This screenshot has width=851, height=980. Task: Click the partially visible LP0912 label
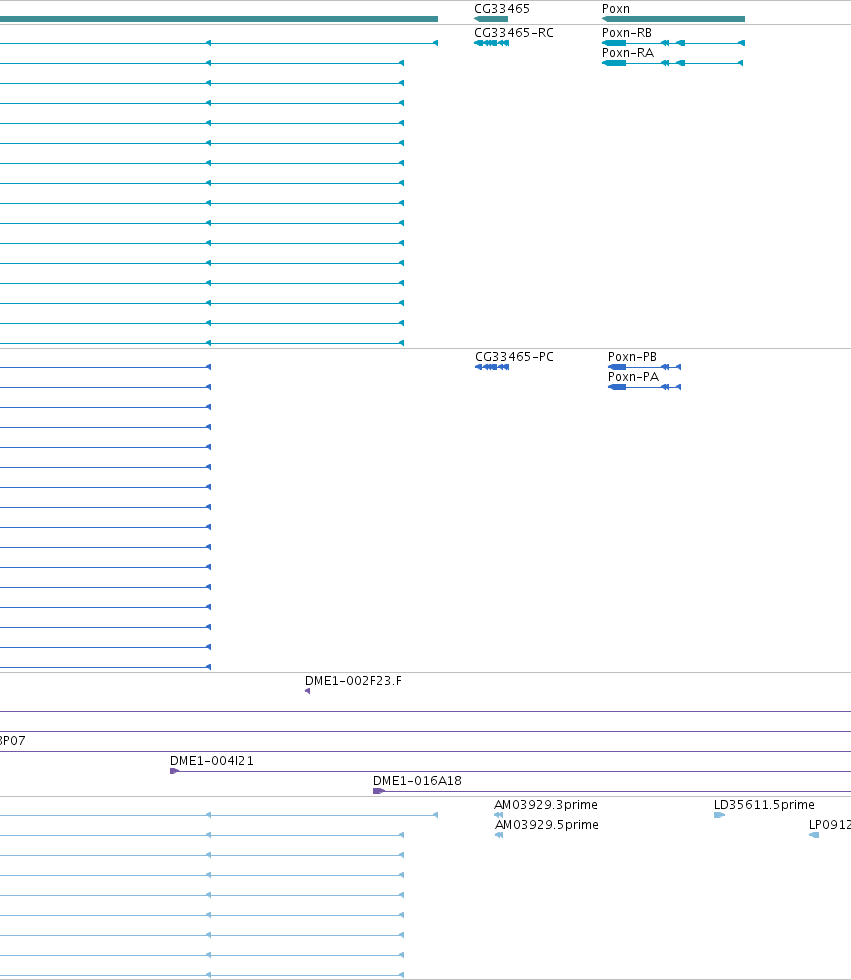(x=830, y=824)
